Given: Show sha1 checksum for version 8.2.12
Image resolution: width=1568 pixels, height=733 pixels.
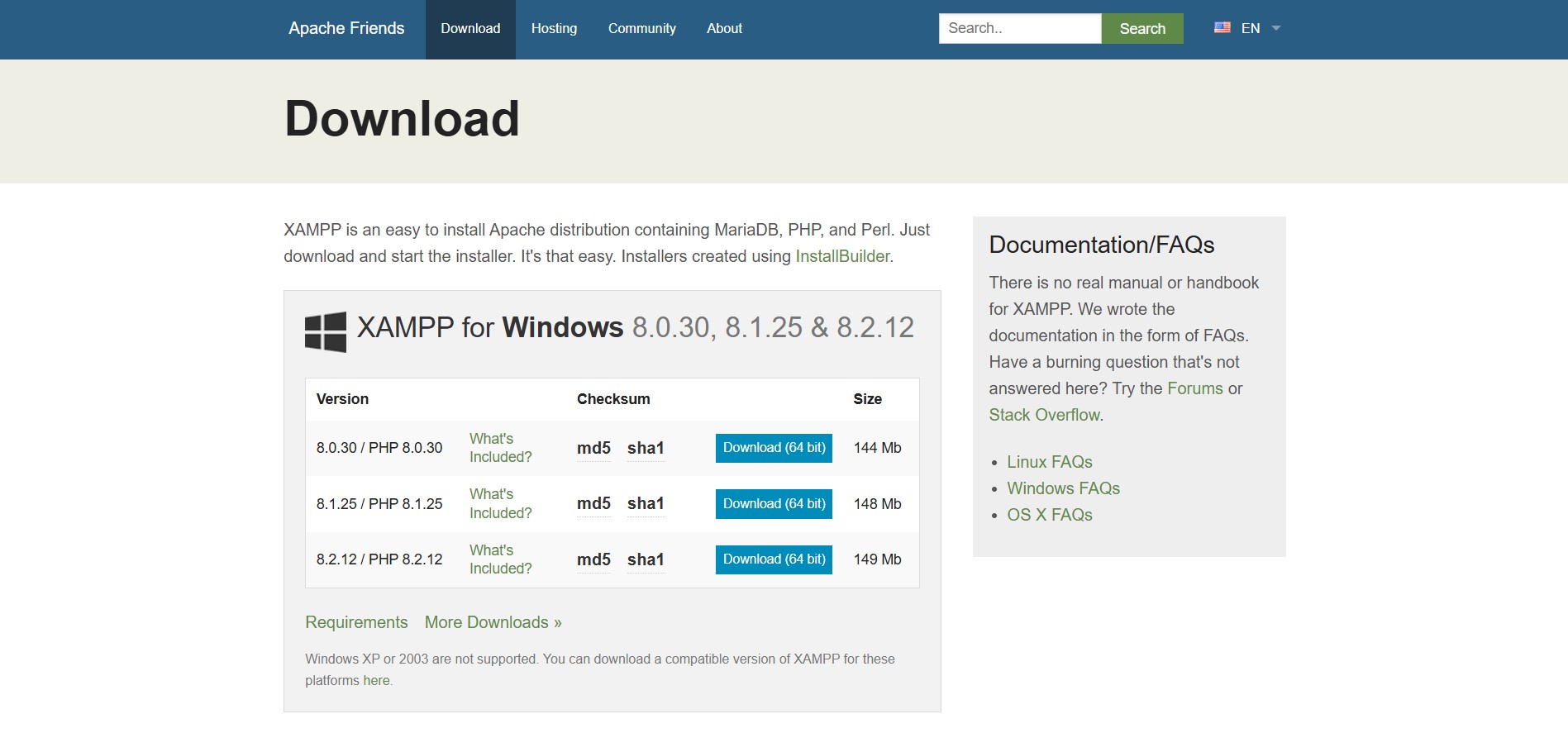Looking at the screenshot, I should point(646,559).
